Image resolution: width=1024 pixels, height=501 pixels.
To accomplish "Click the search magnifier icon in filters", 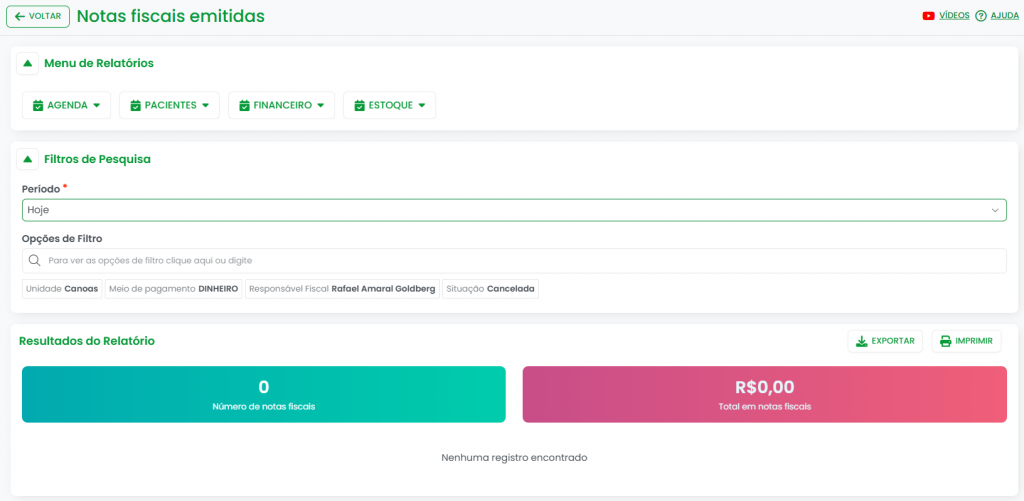I will [x=35, y=260].
